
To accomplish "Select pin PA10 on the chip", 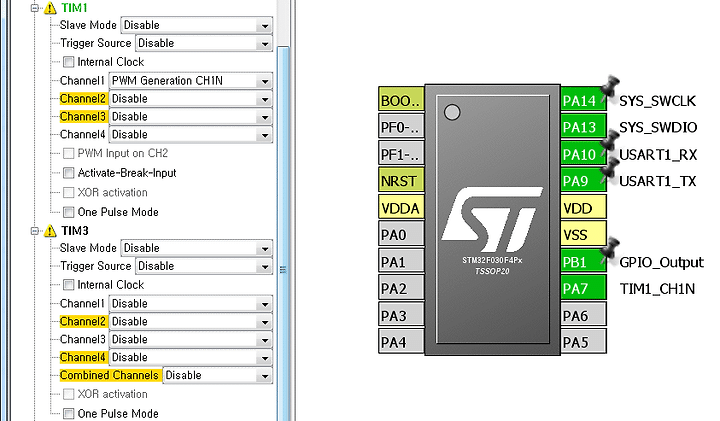I will pos(583,154).
